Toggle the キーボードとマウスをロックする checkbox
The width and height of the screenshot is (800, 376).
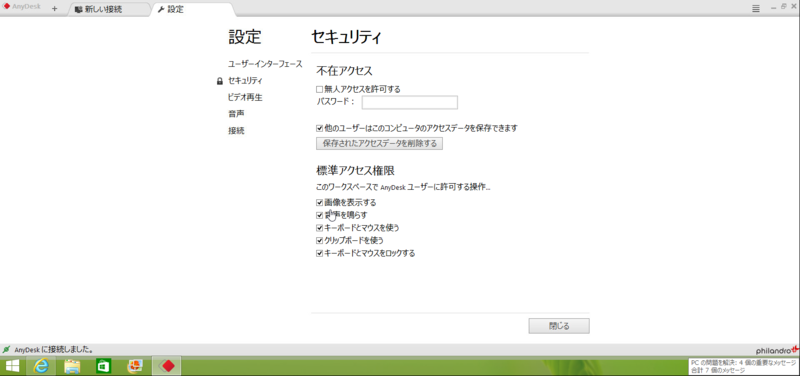click(319, 253)
